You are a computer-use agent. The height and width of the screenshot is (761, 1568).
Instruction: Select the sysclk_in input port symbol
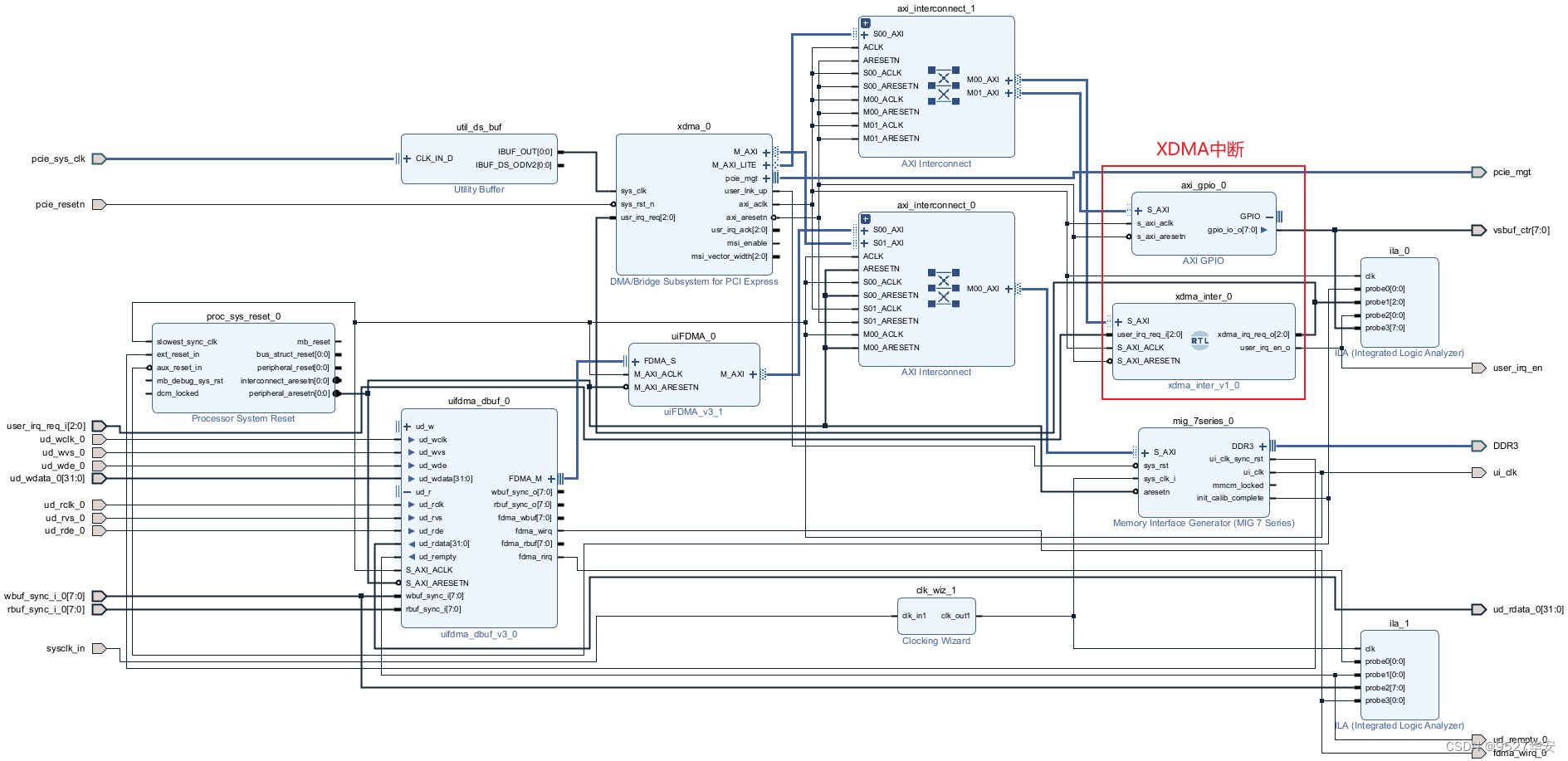coord(99,648)
